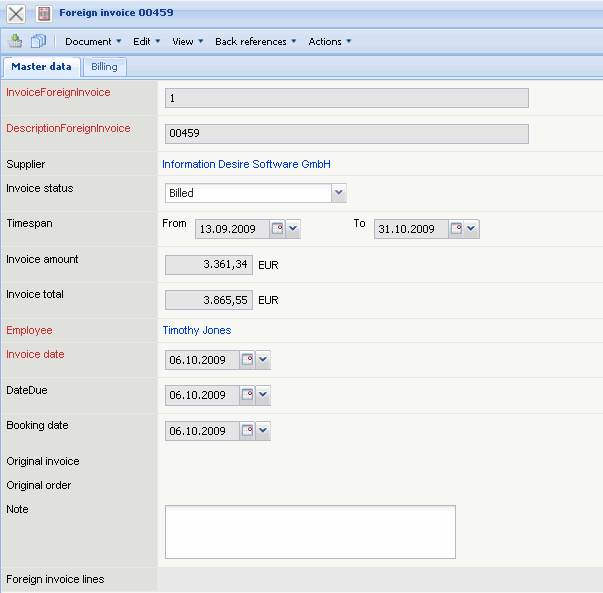The image size is (603, 593).
Task: Open the Invoice date calendar picker
Action: pyautogui.click(x=247, y=360)
